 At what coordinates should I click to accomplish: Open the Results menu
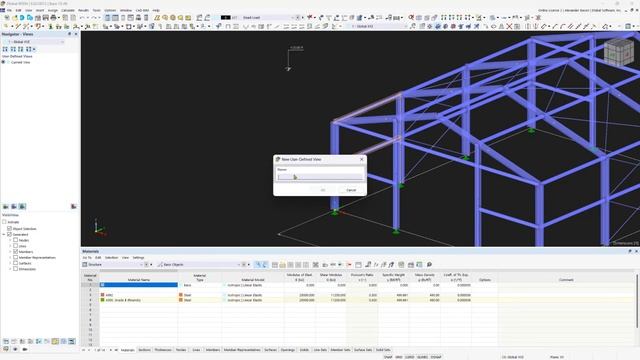[83, 10]
